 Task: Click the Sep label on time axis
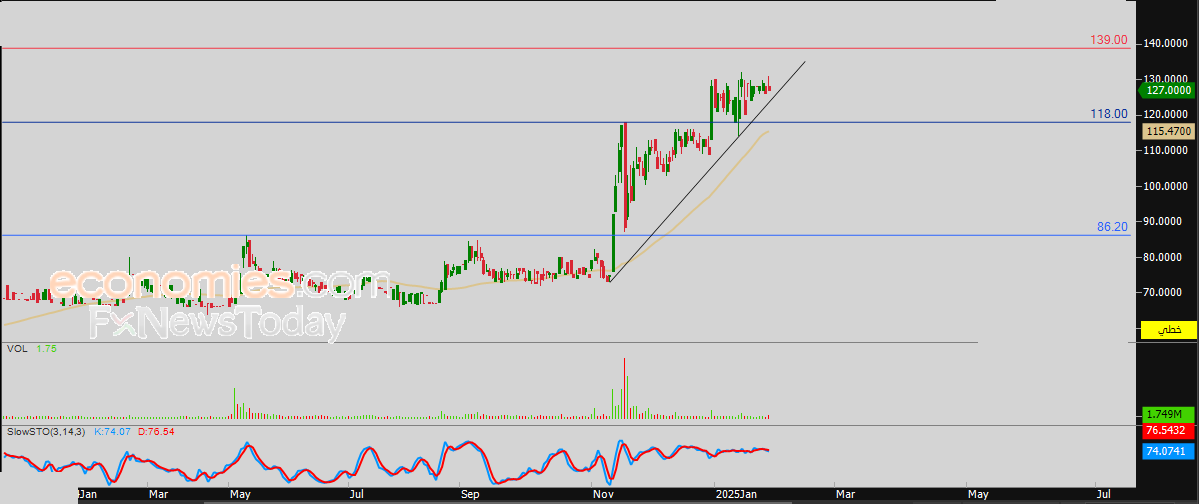pos(471,493)
